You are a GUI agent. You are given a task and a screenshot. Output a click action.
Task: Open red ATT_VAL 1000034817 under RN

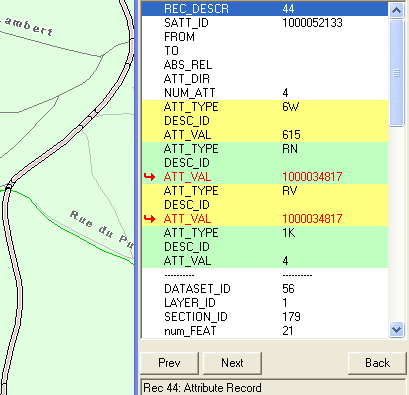point(312,177)
